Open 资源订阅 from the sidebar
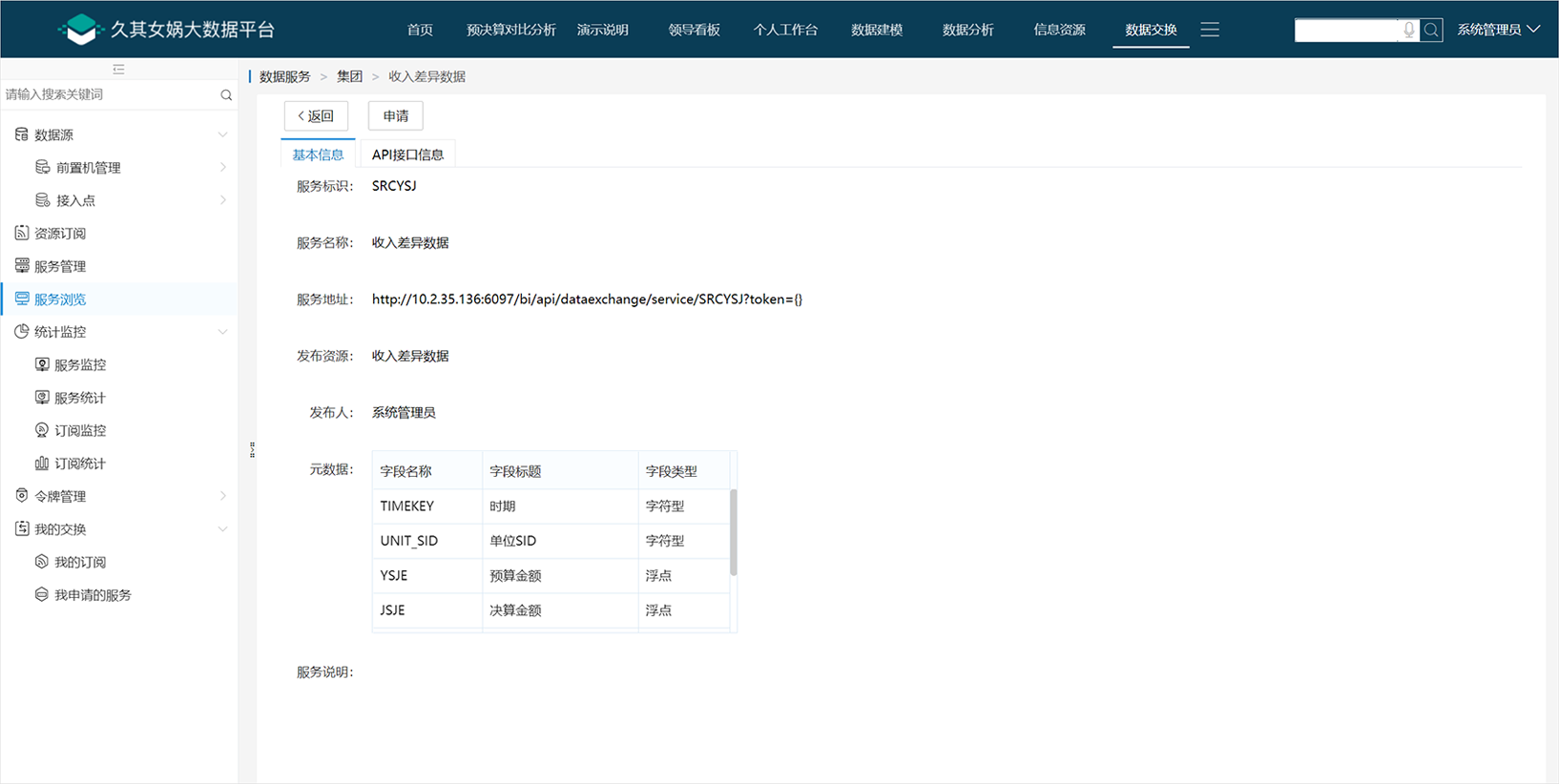Image resolution: width=1559 pixels, height=784 pixels. click(x=59, y=233)
